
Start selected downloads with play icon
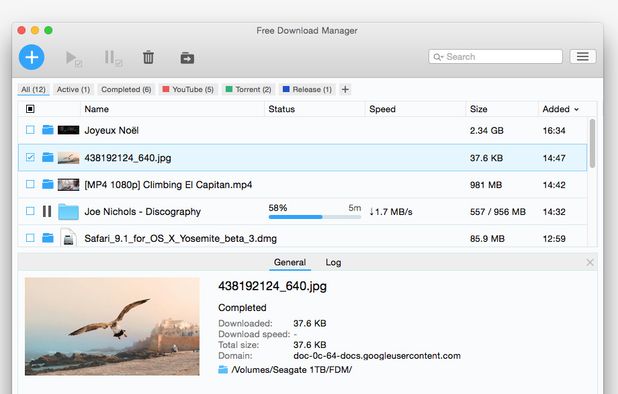(x=74, y=58)
